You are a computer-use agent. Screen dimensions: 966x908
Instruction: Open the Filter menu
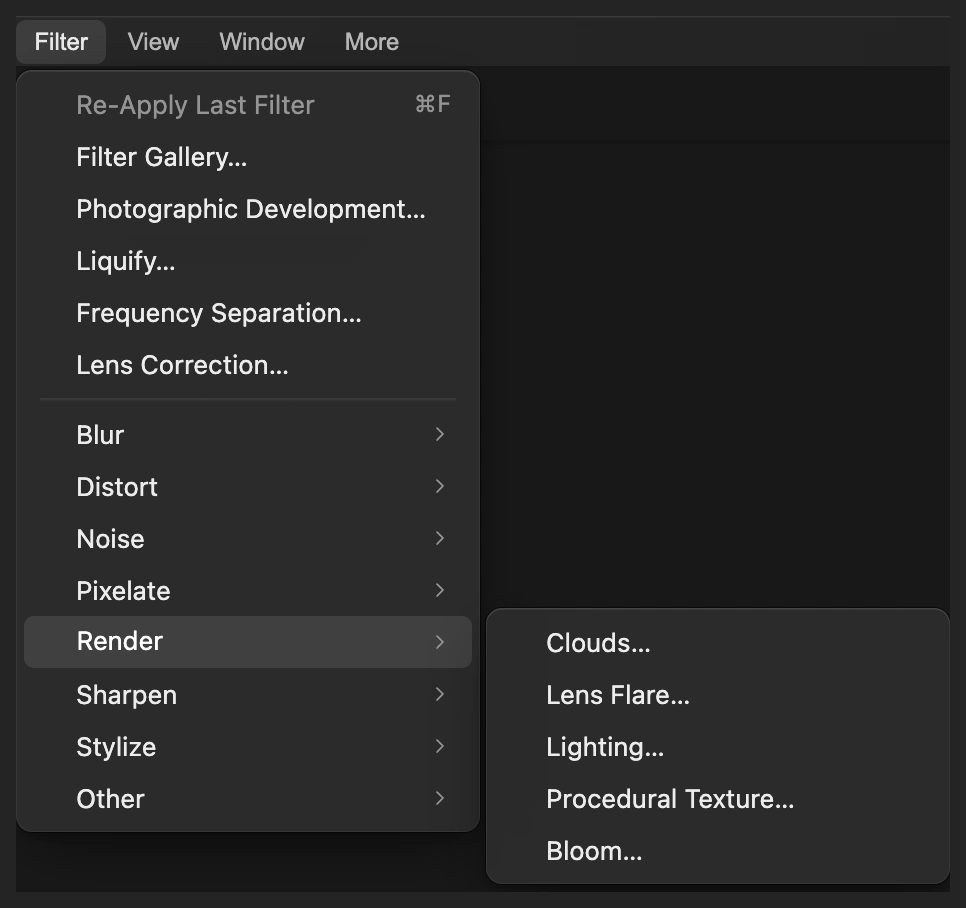61,42
